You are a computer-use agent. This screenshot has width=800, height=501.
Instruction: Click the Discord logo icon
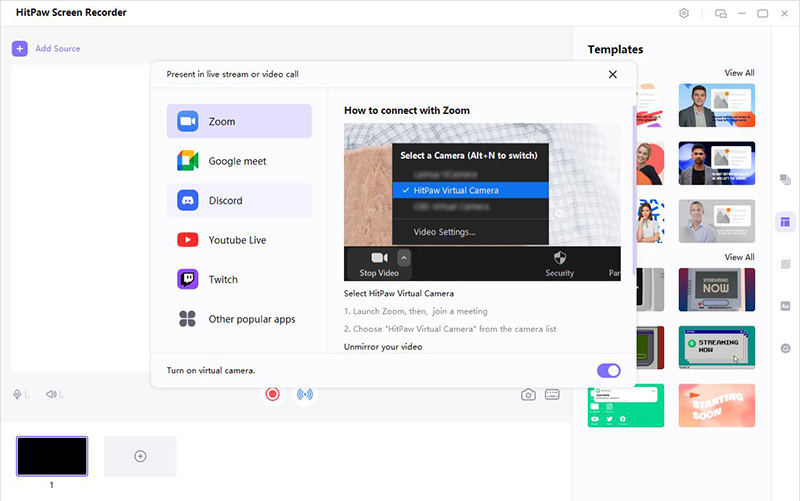tap(188, 201)
